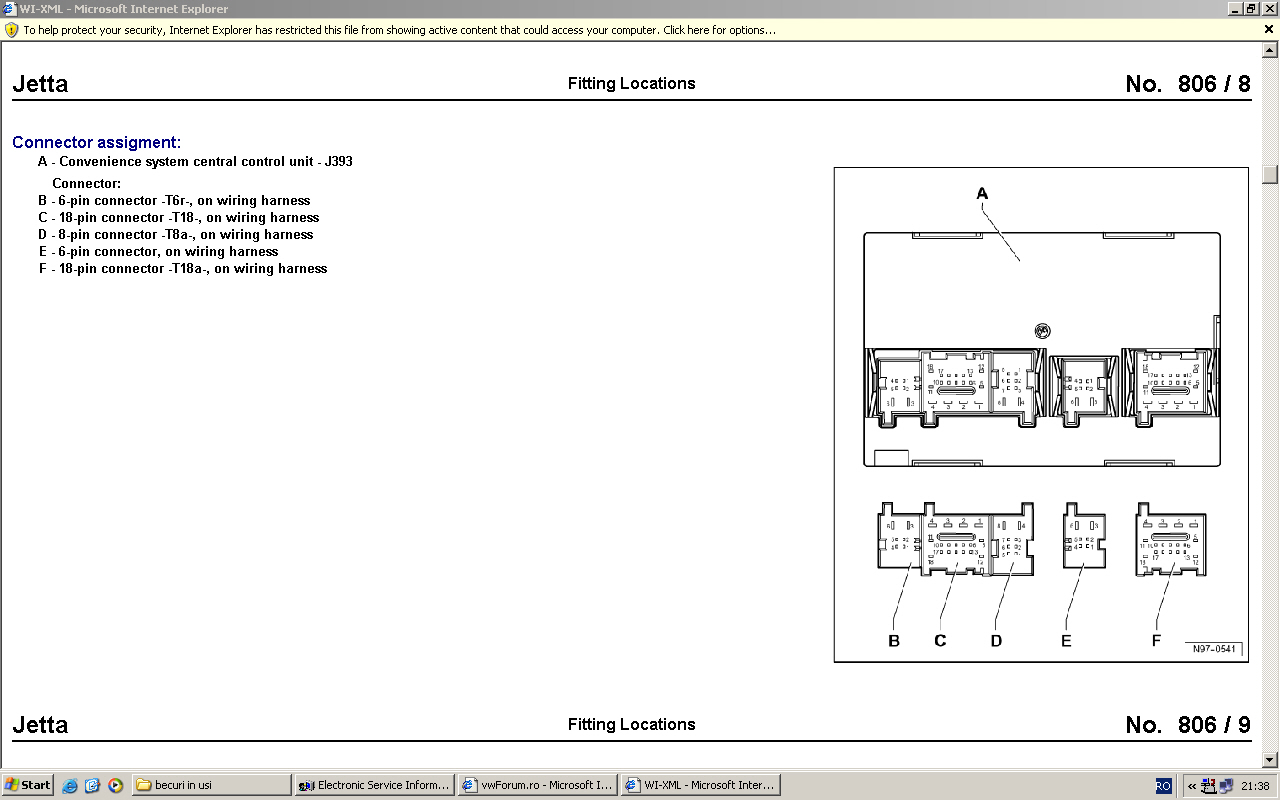Click the security shield icon in information bar
Image resolution: width=1280 pixels, height=800 pixels.
click(x=11, y=30)
